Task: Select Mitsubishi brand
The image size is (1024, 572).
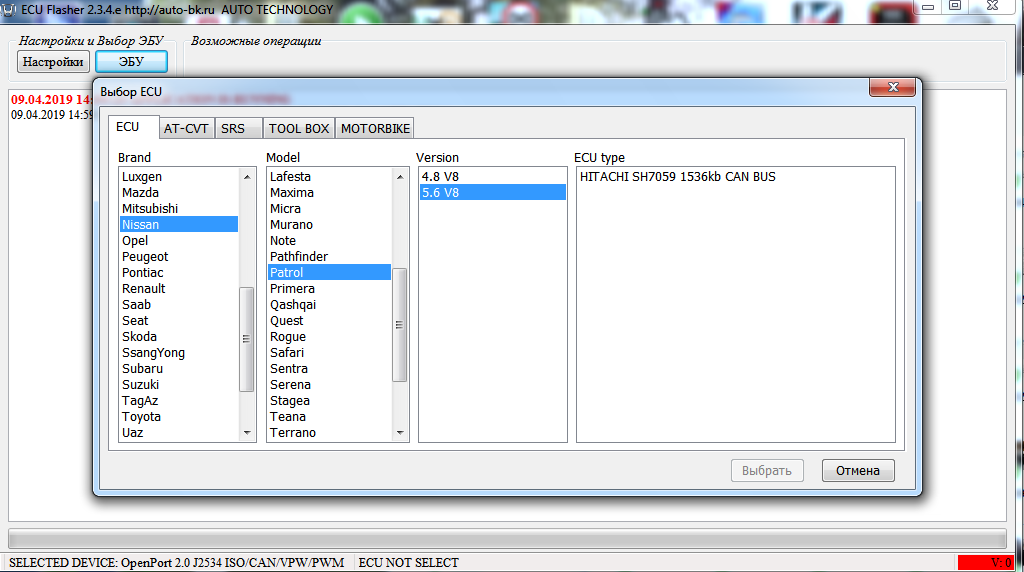Action: 178,208
